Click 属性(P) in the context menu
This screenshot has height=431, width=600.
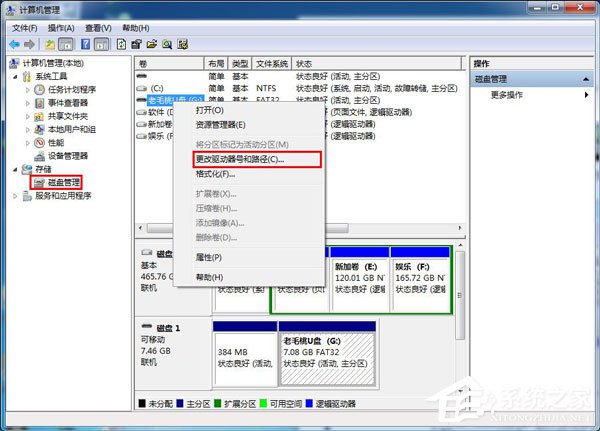point(209,257)
